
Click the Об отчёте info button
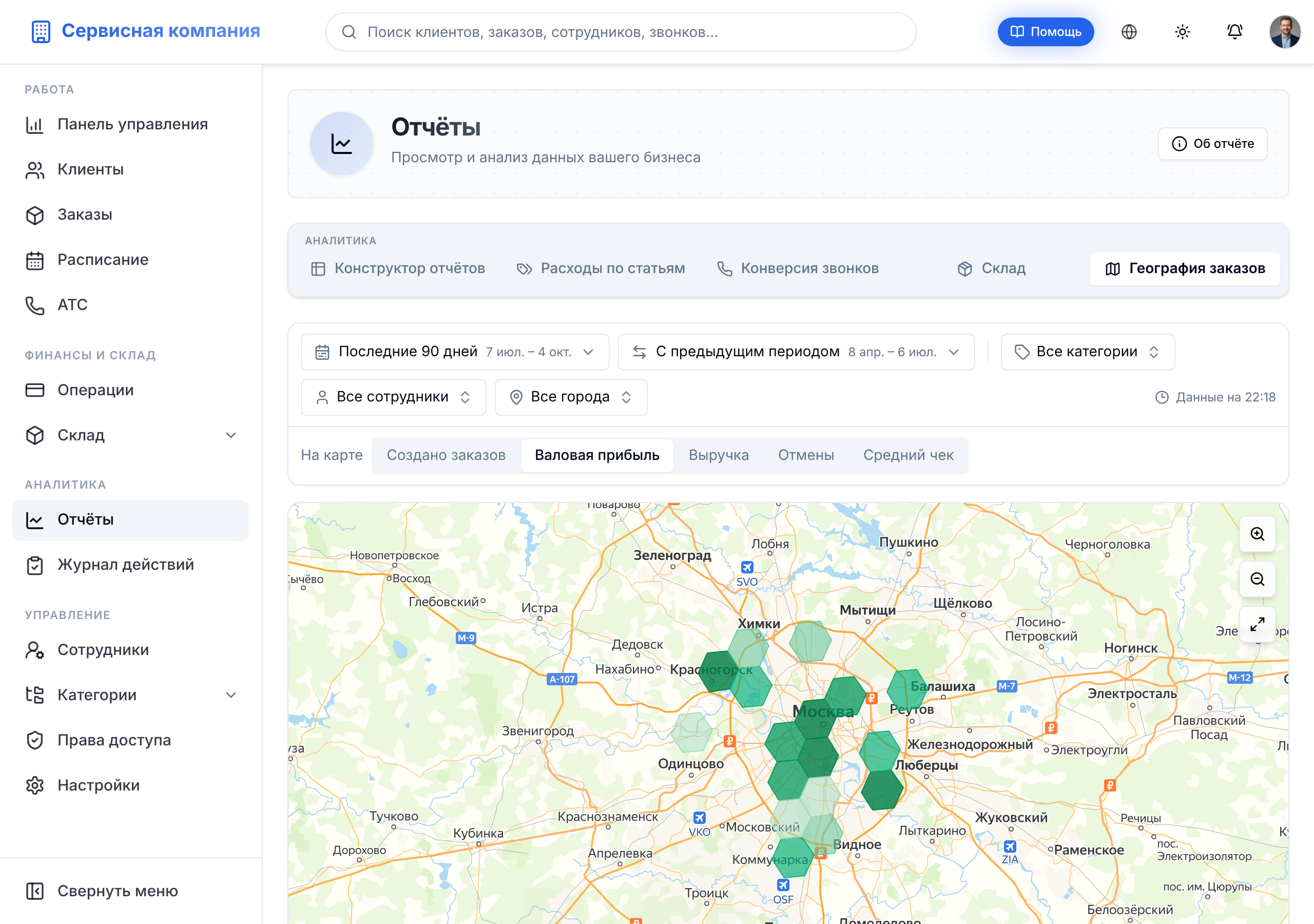tap(1212, 144)
